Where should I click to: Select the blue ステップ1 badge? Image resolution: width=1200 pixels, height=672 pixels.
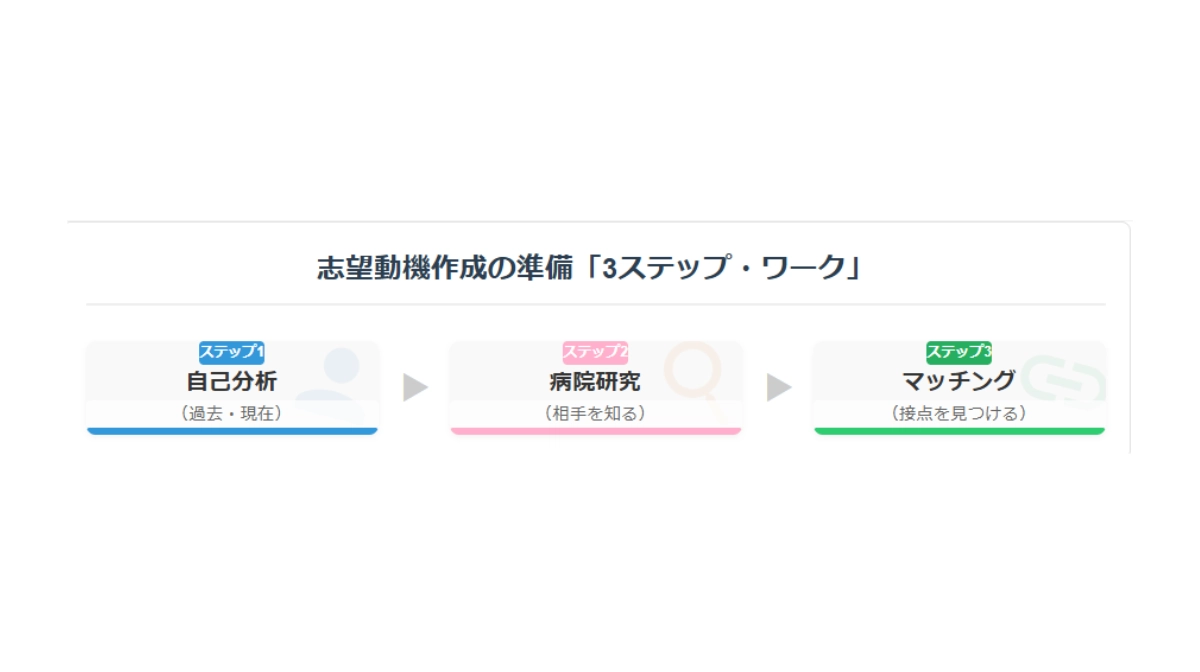click(232, 352)
